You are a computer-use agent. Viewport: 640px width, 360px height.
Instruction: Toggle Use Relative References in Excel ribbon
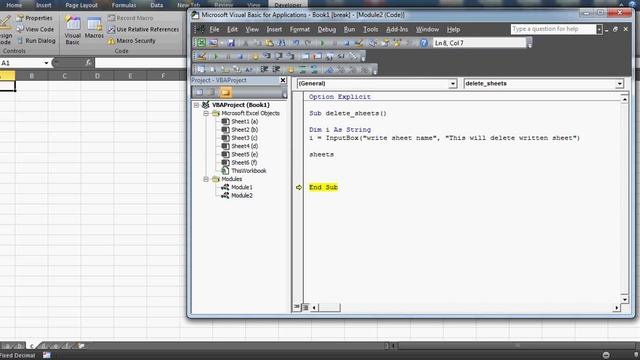coord(143,29)
